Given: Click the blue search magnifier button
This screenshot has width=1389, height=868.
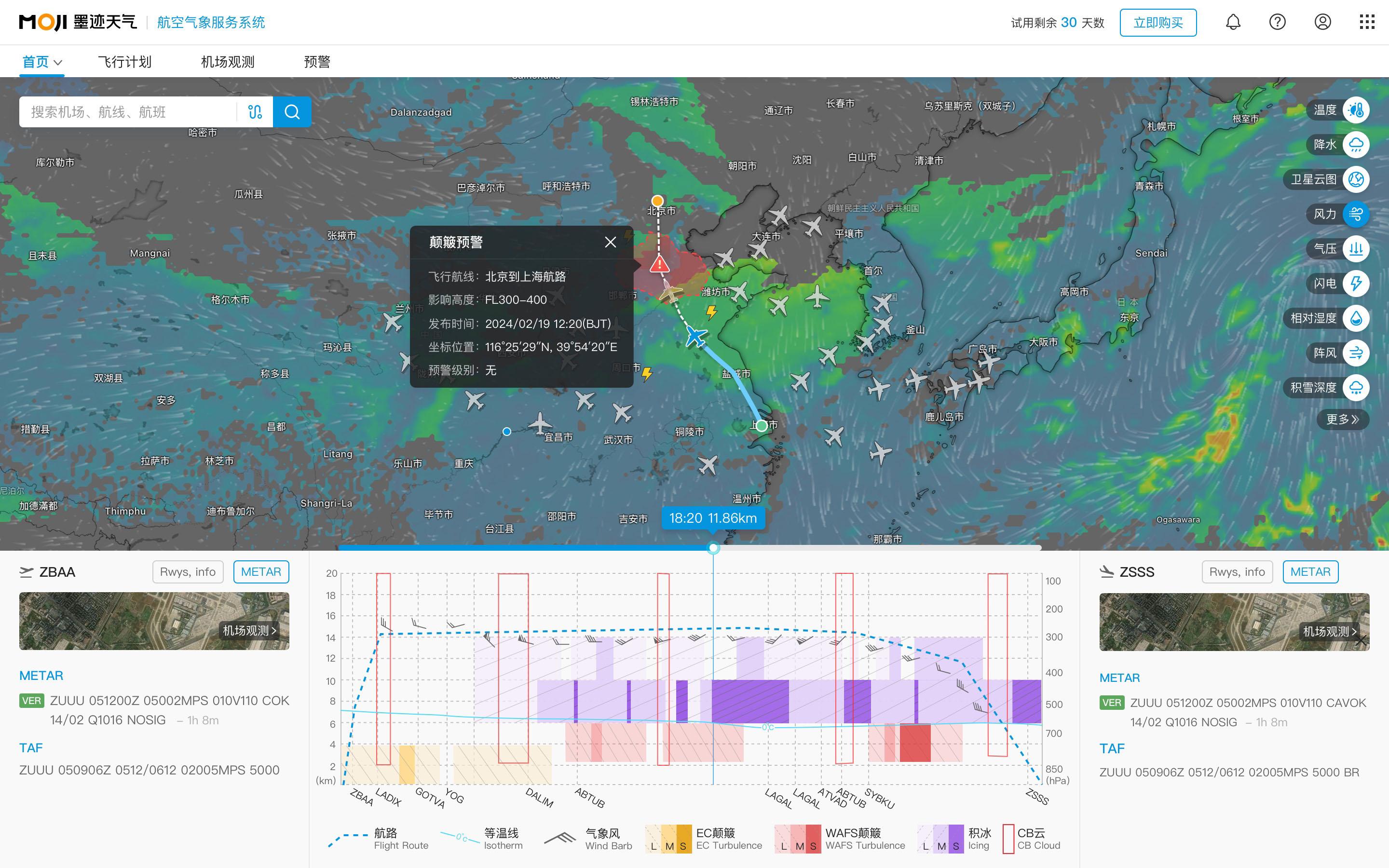Looking at the screenshot, I should click(x=292, y=111).
